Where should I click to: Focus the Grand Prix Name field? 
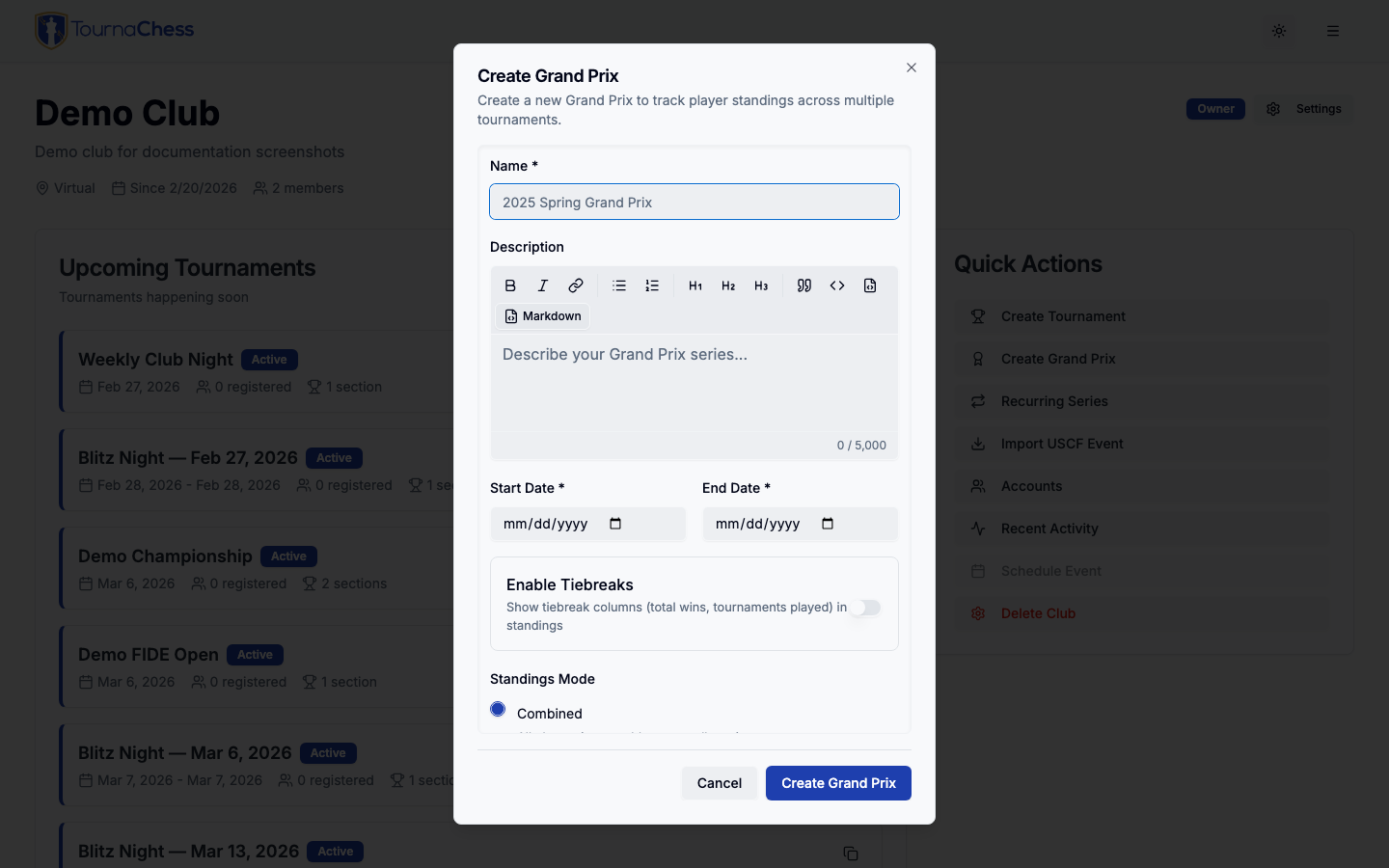(694, 203)
